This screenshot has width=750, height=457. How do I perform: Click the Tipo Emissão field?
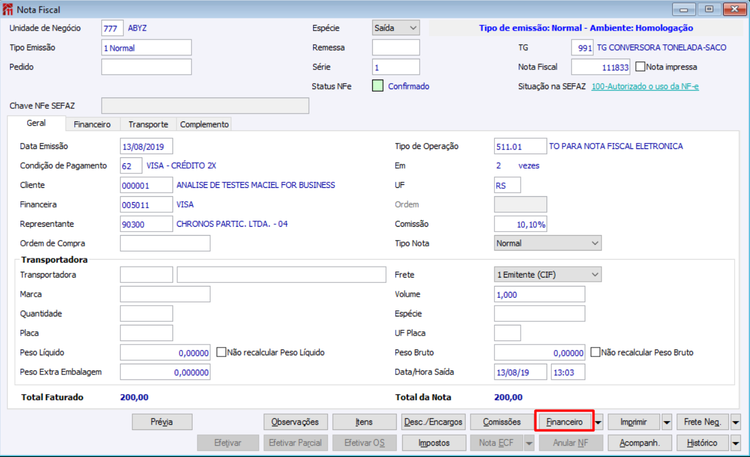click(146, 48)
